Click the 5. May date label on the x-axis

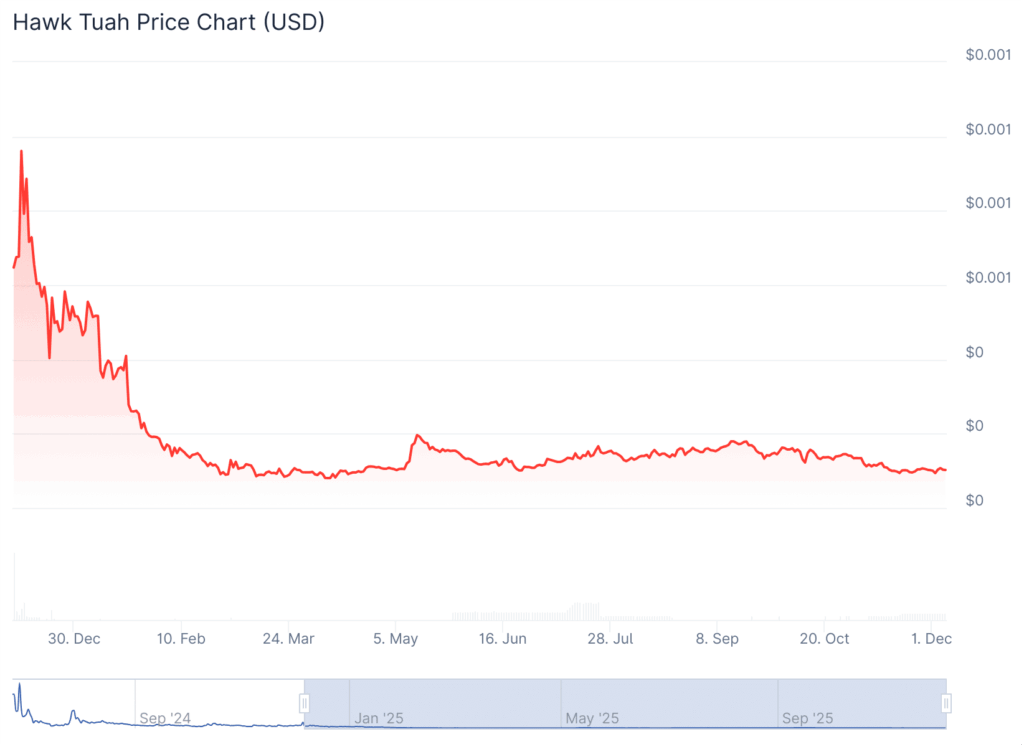395,639
